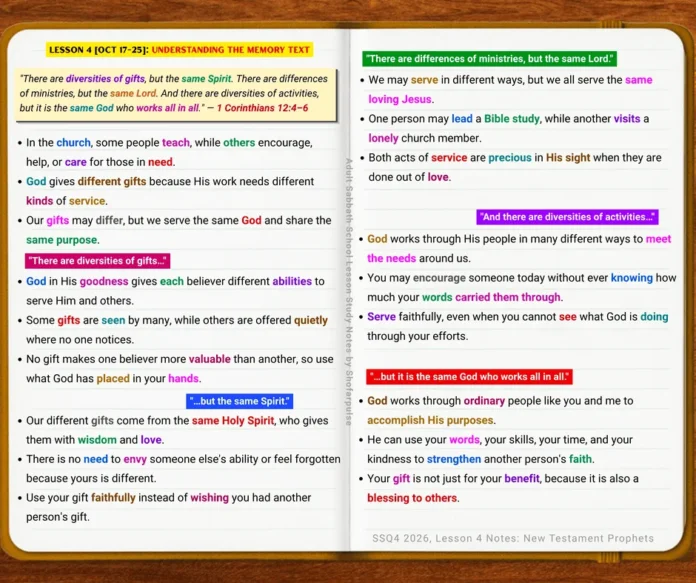This screenshot has width=696, height=583.
Task: Click the bullet 'God gives different gifts because His work'
Action: coord(166,191)
